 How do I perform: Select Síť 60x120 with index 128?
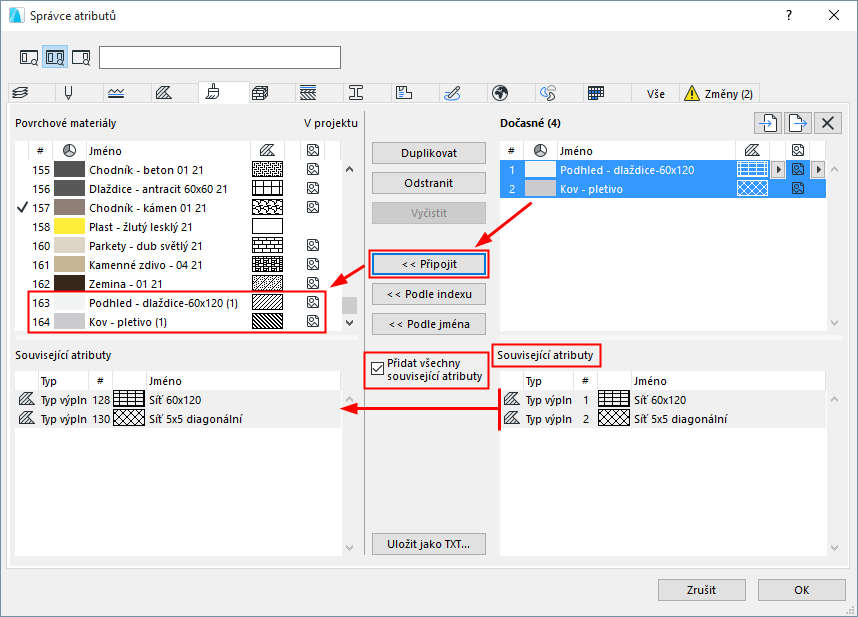coord(178,400)
